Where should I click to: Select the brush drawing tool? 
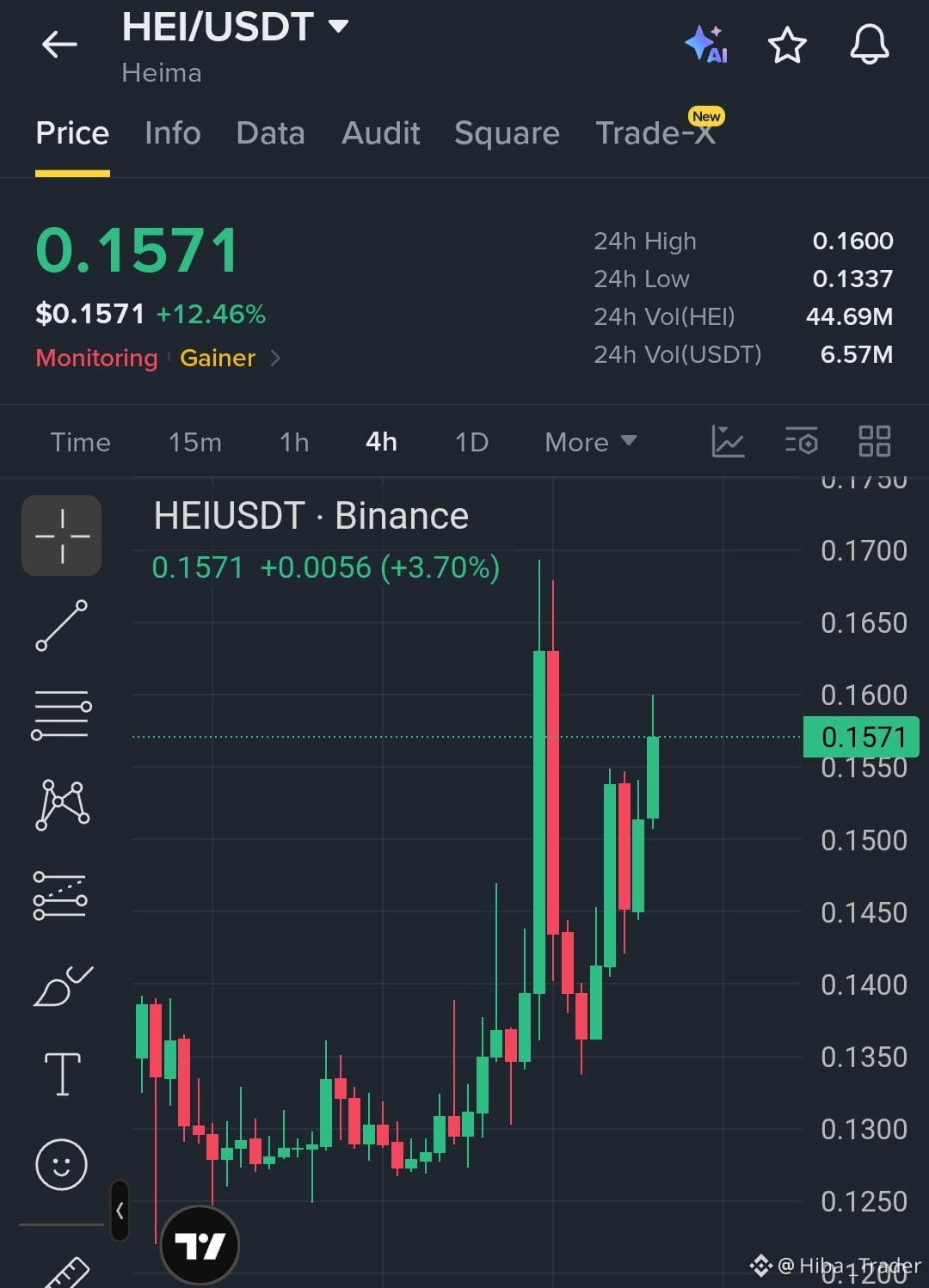[62, 985]
